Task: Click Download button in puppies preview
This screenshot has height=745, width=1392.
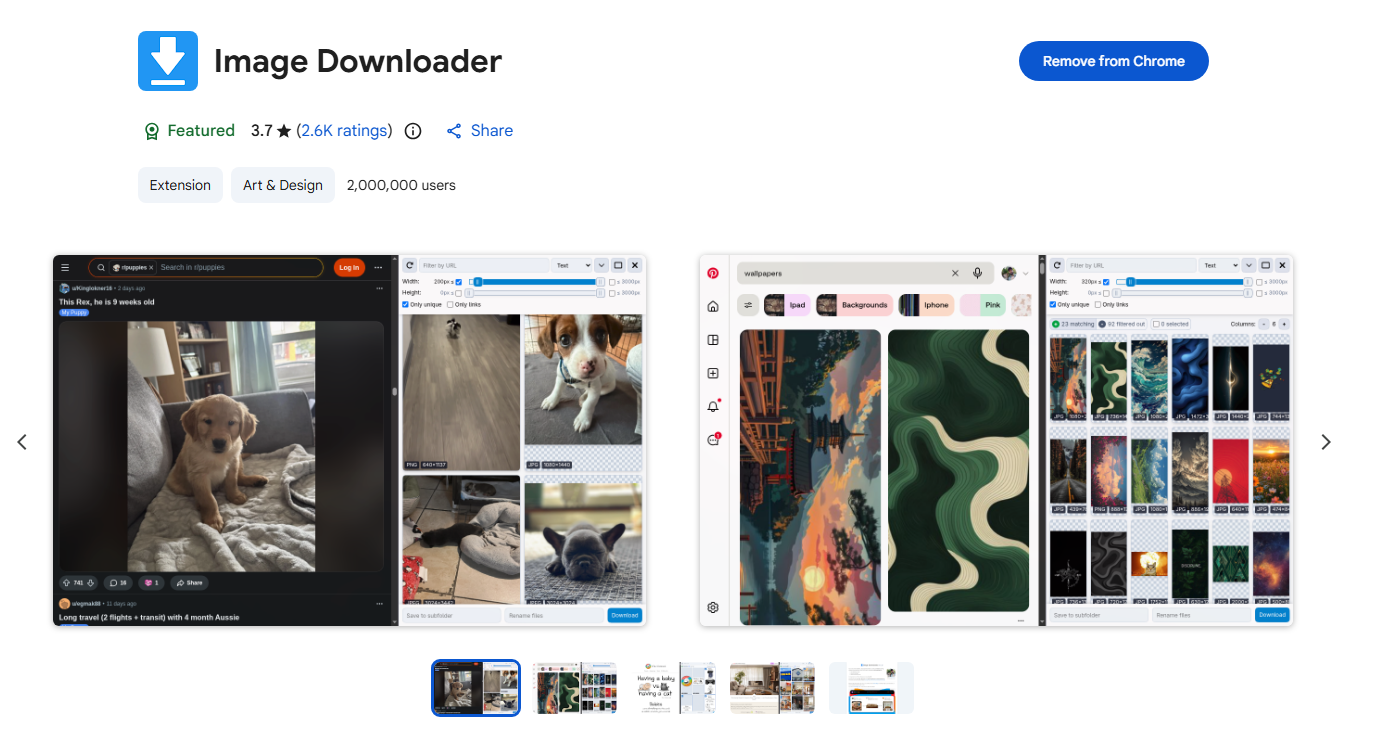Action: [625, 615]
